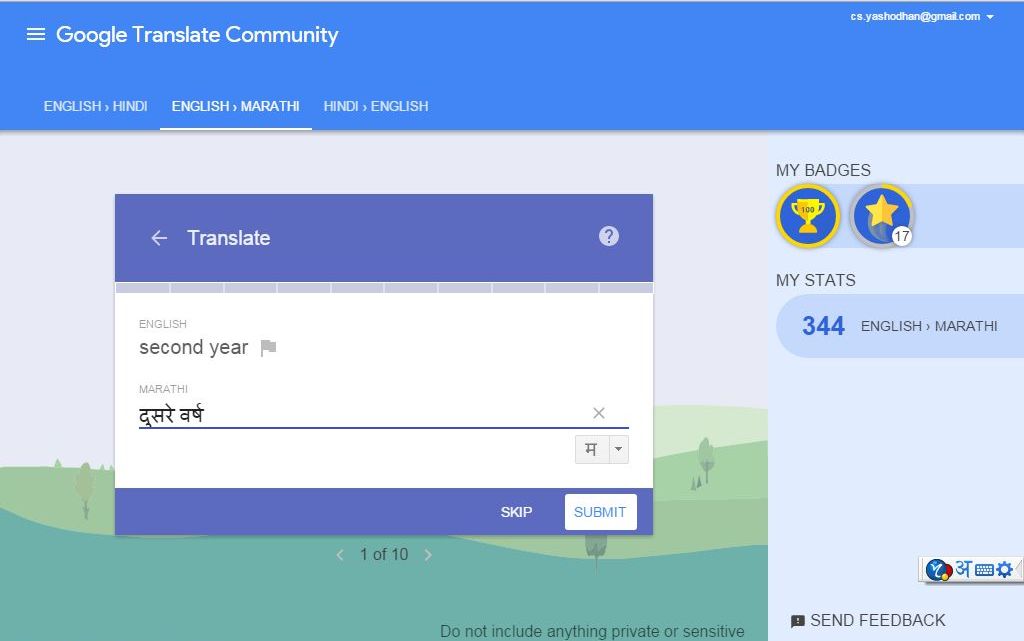Toggle the Devanagari 'अ' language indicator
Screen dimensions: 1024x641
(x=963, y=569)
